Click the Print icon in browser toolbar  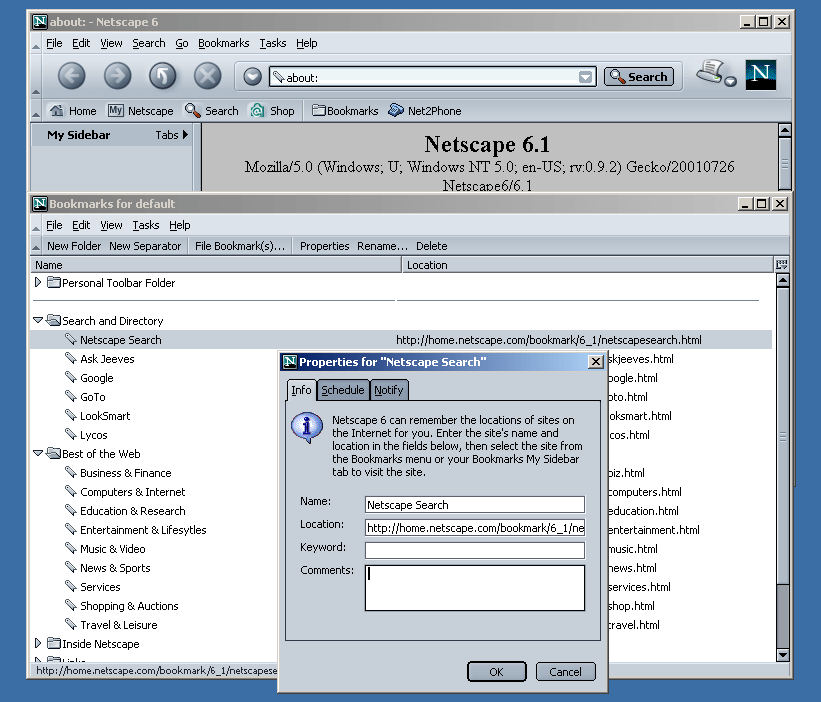point(710,72)
